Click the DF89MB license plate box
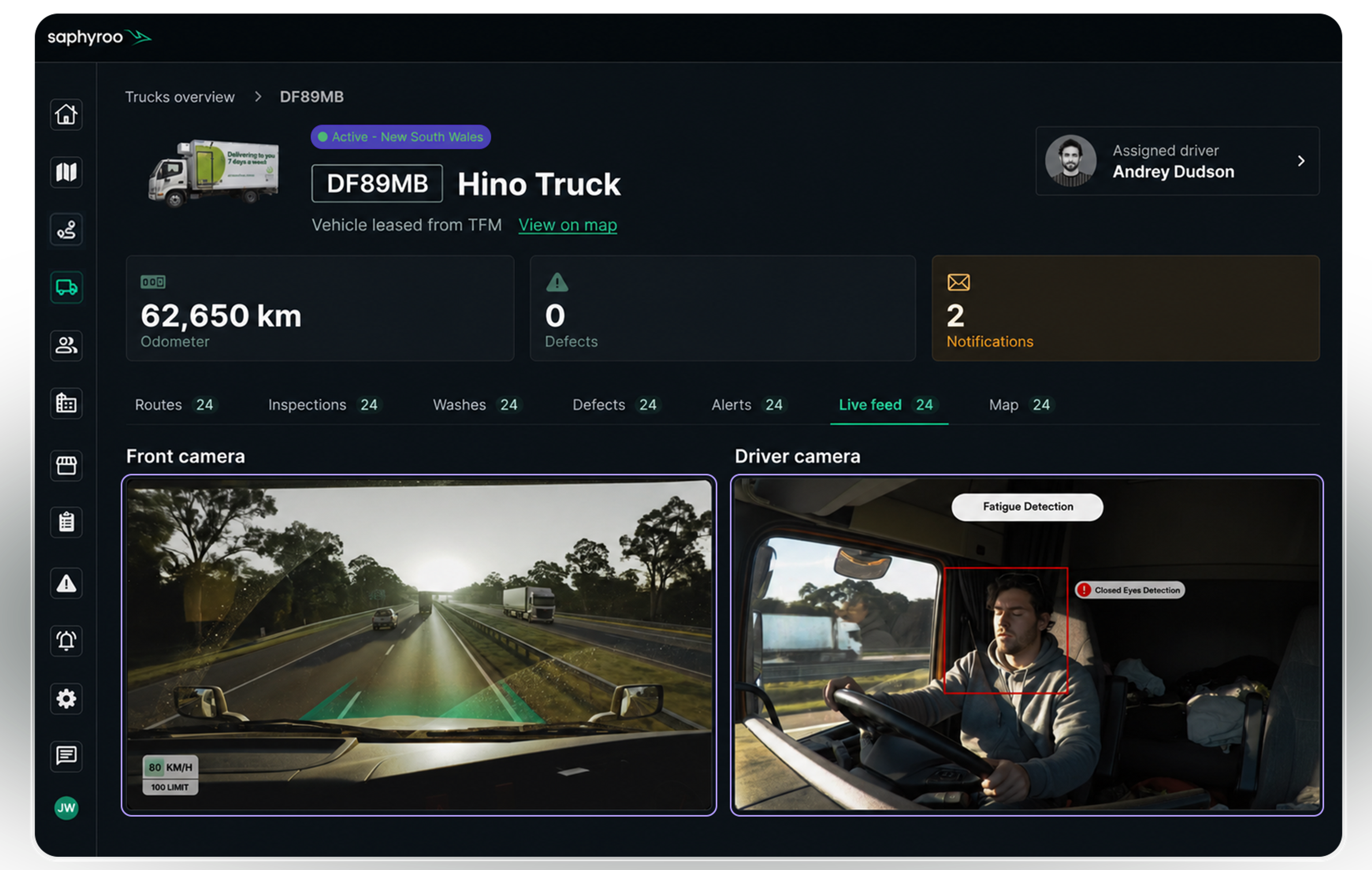 tap(377, 183)
